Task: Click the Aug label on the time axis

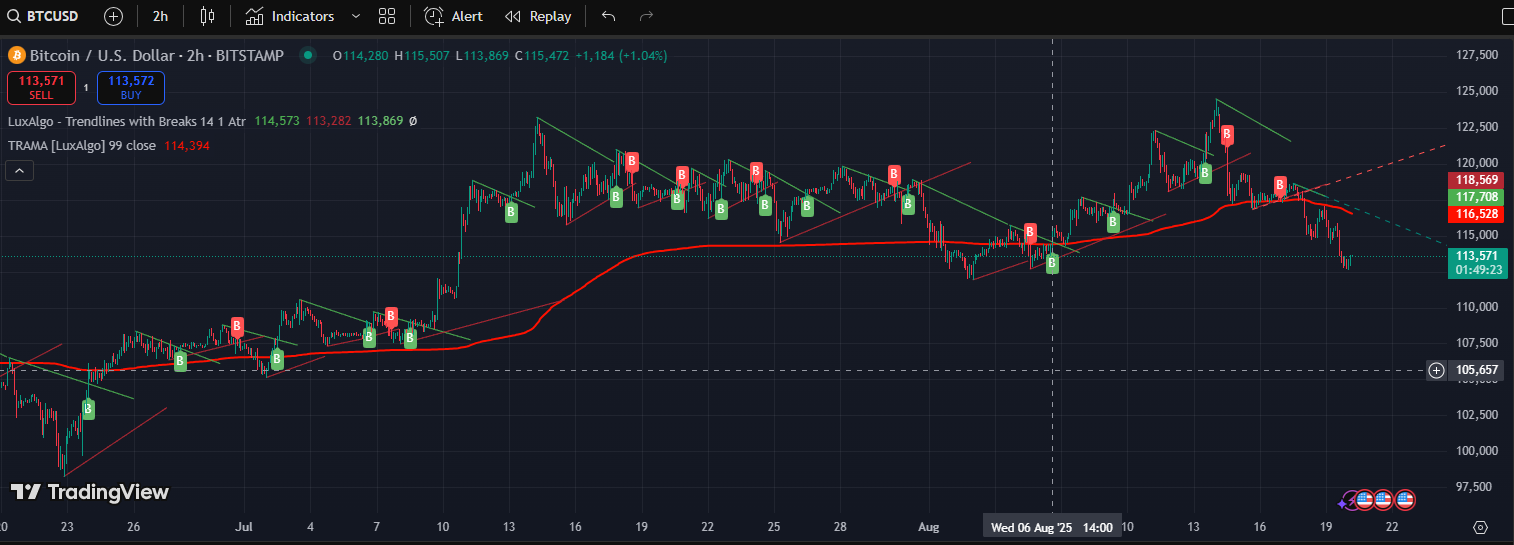Action: [929, 526]
